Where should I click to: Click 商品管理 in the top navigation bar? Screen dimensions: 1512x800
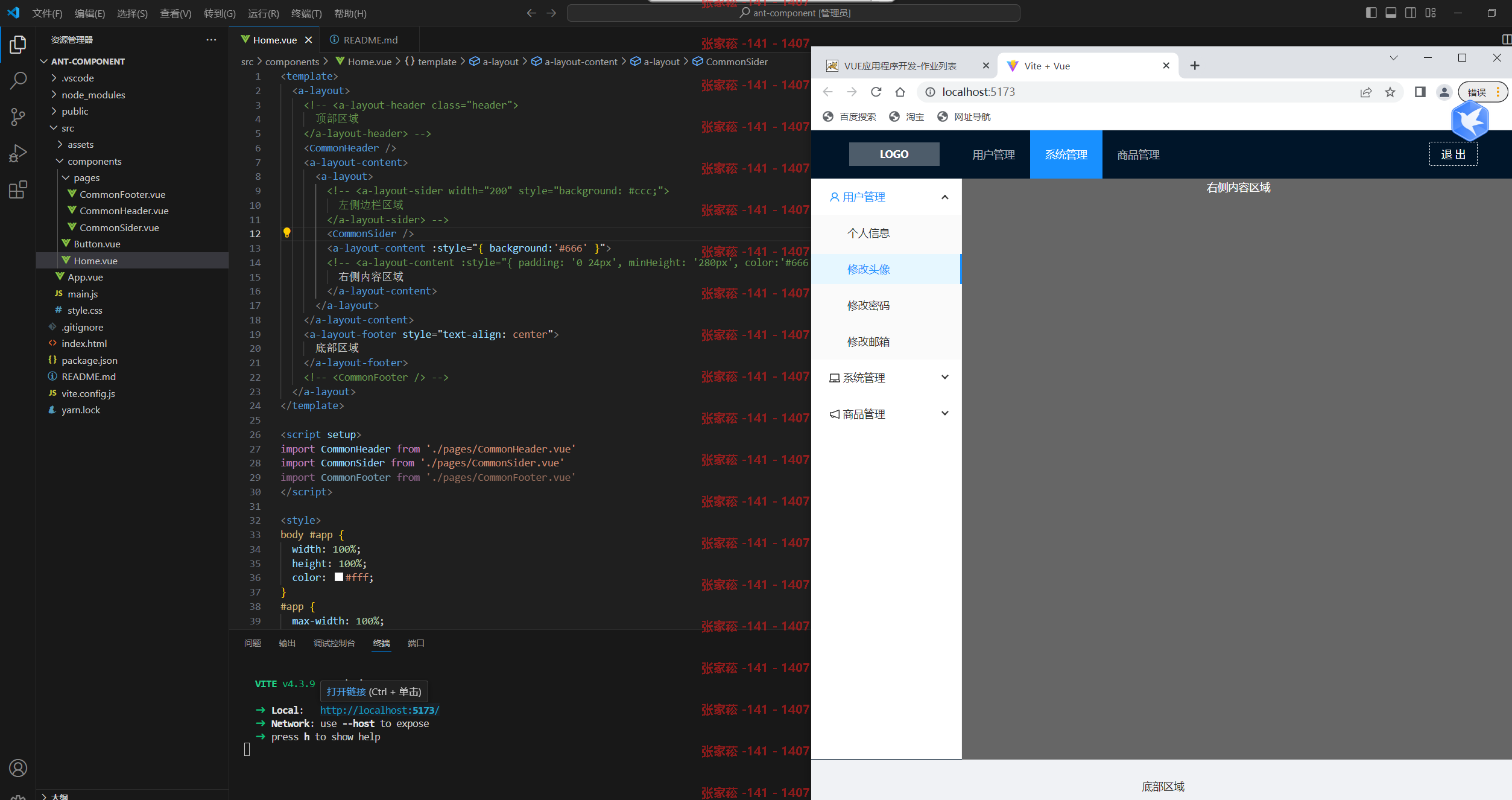pos(1139,154)
